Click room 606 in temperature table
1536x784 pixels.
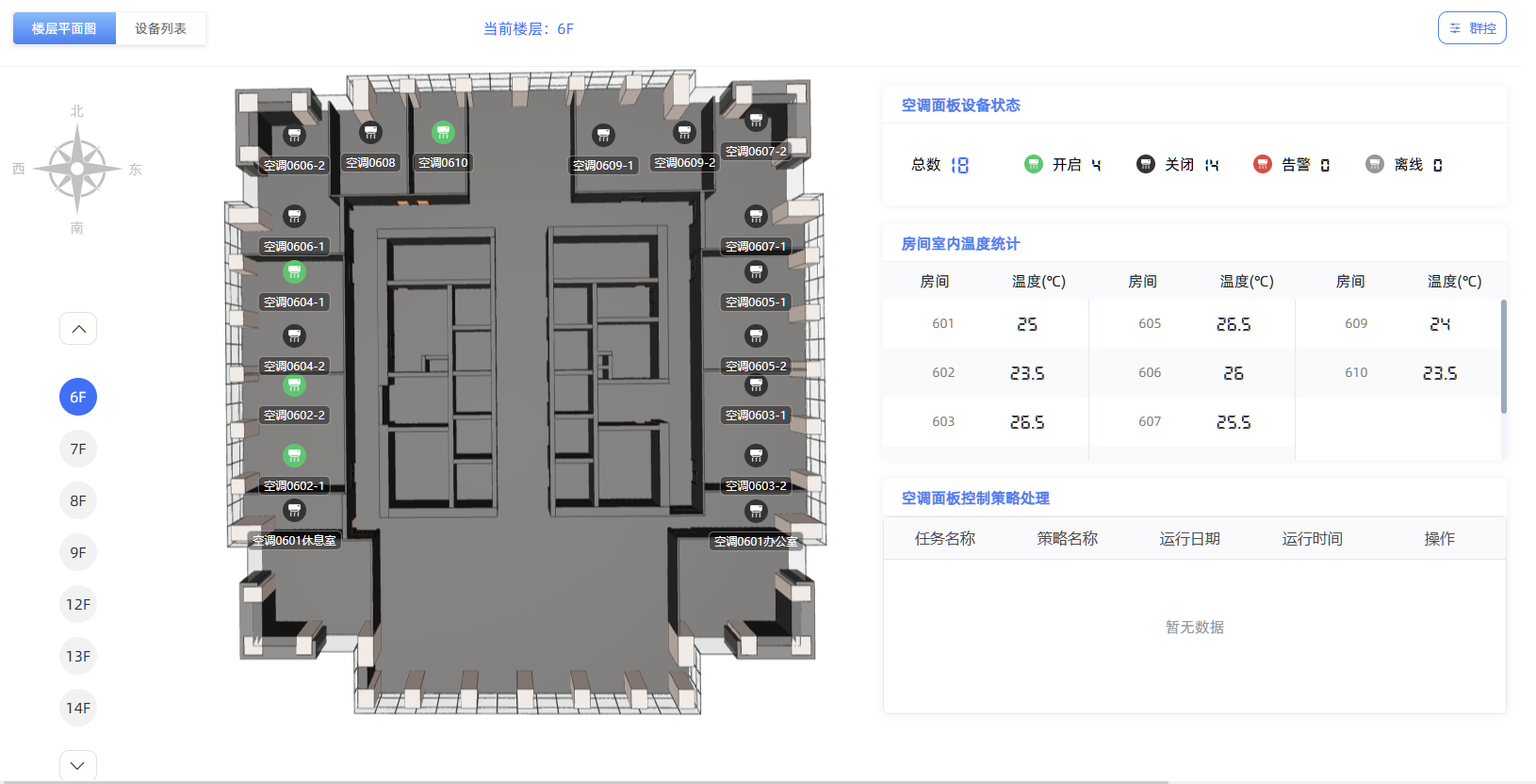(1150, 372)
